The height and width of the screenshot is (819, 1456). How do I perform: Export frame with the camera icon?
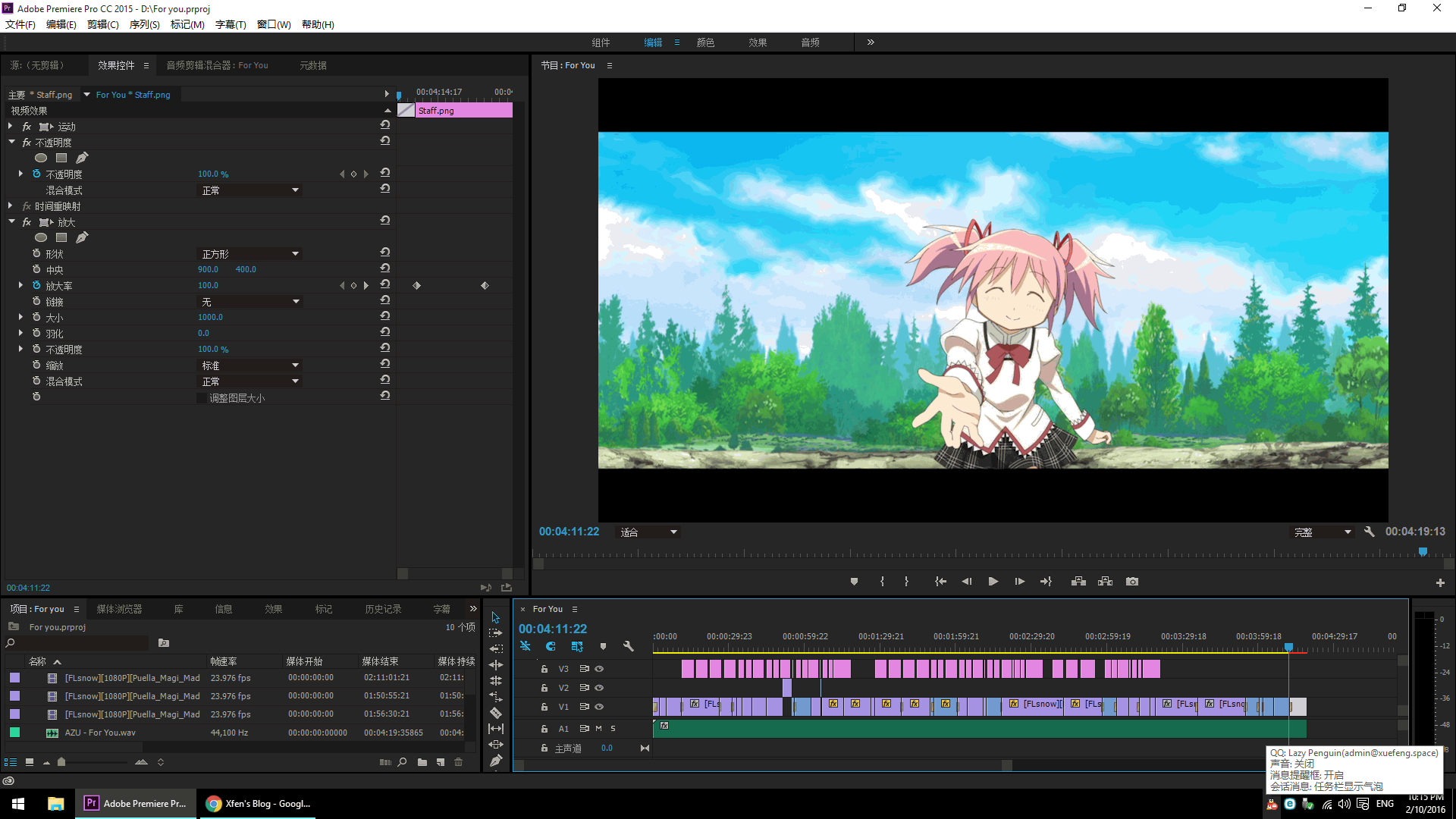pyautogui.click(x=1132, y=582)
